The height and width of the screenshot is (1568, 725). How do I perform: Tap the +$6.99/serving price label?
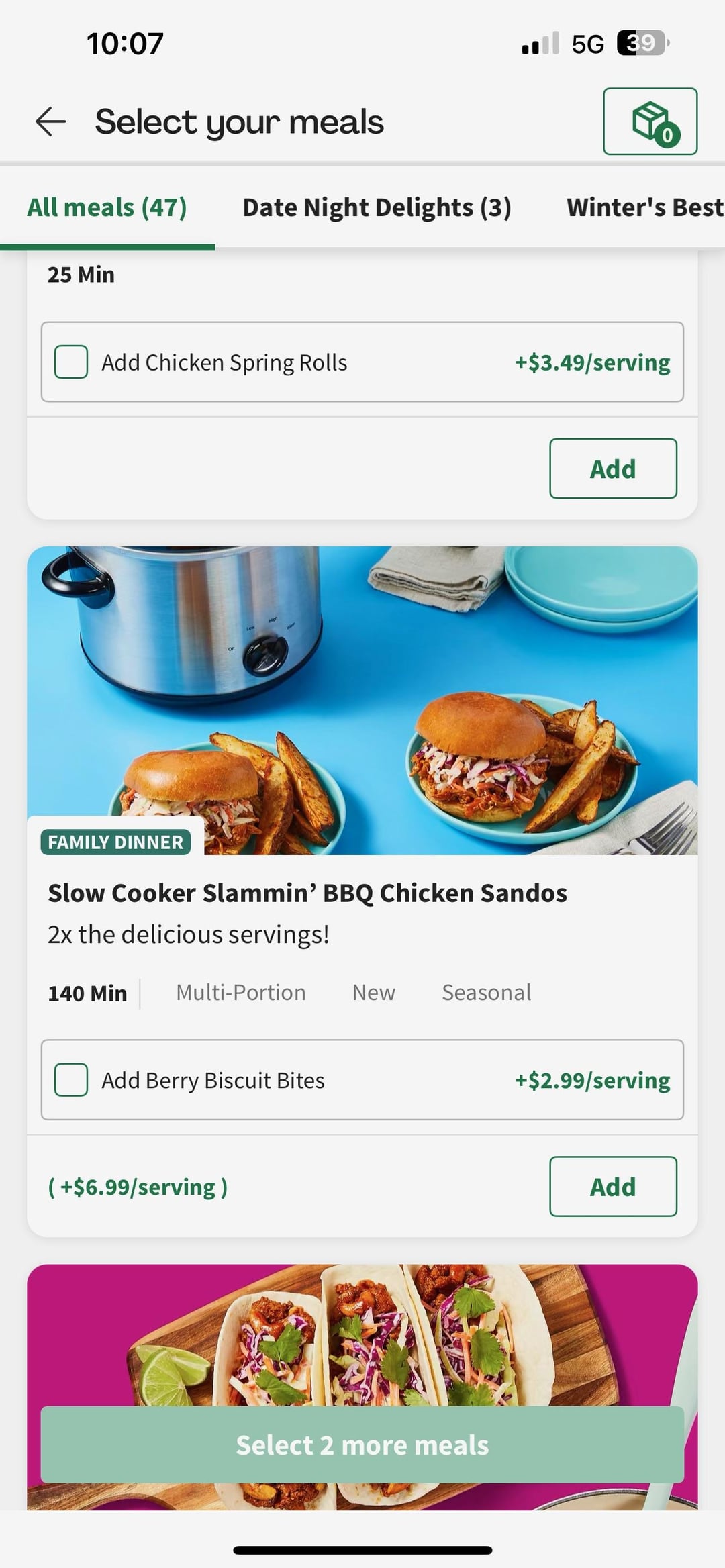point(138,1187)
